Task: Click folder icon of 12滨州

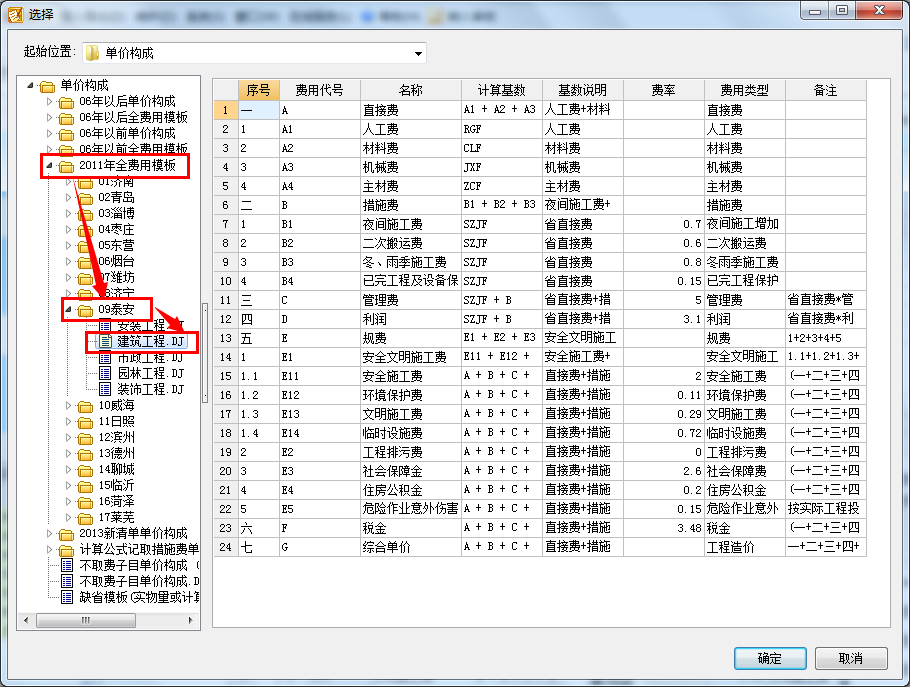Action: (85, 438)
